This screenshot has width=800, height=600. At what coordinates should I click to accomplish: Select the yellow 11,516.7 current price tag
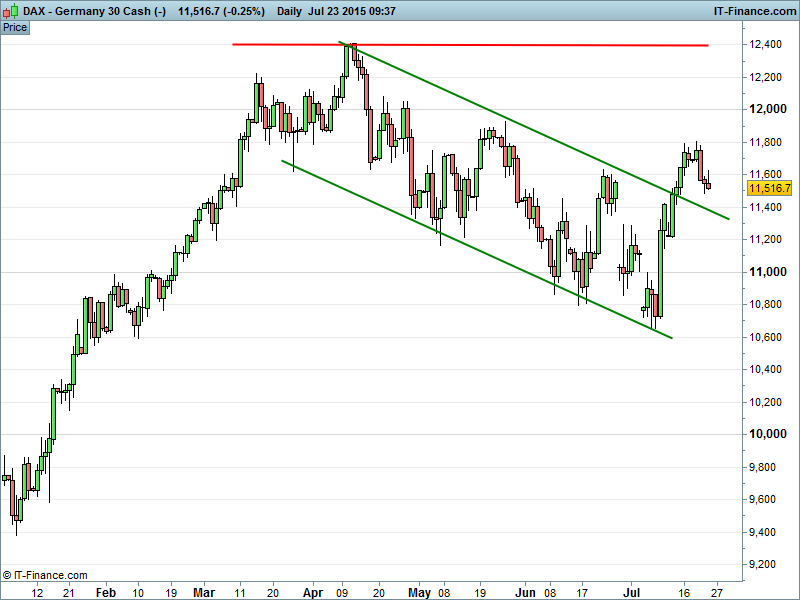click(x=769, y=188)
